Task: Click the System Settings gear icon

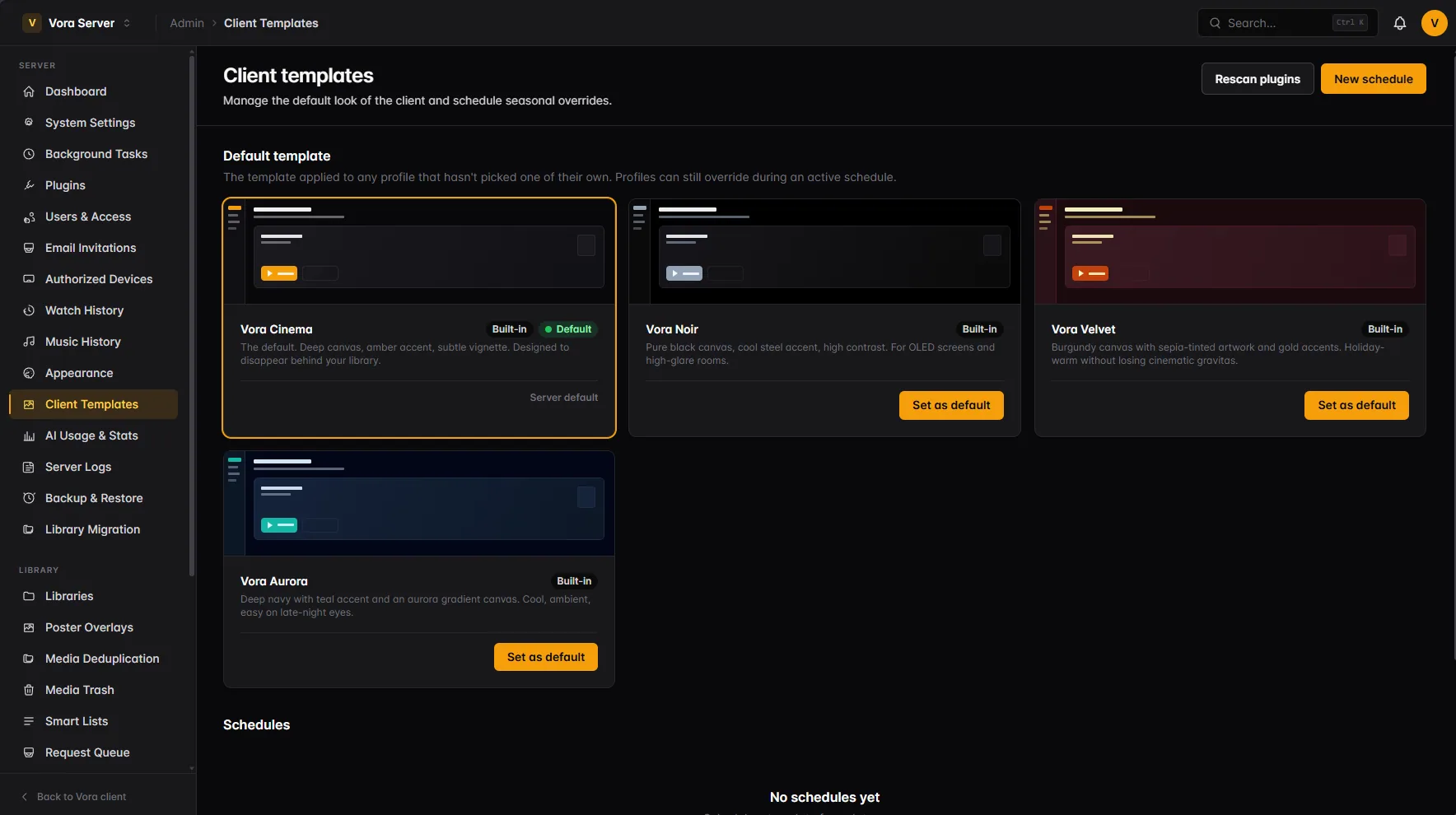Action: (x=29, y=123)
